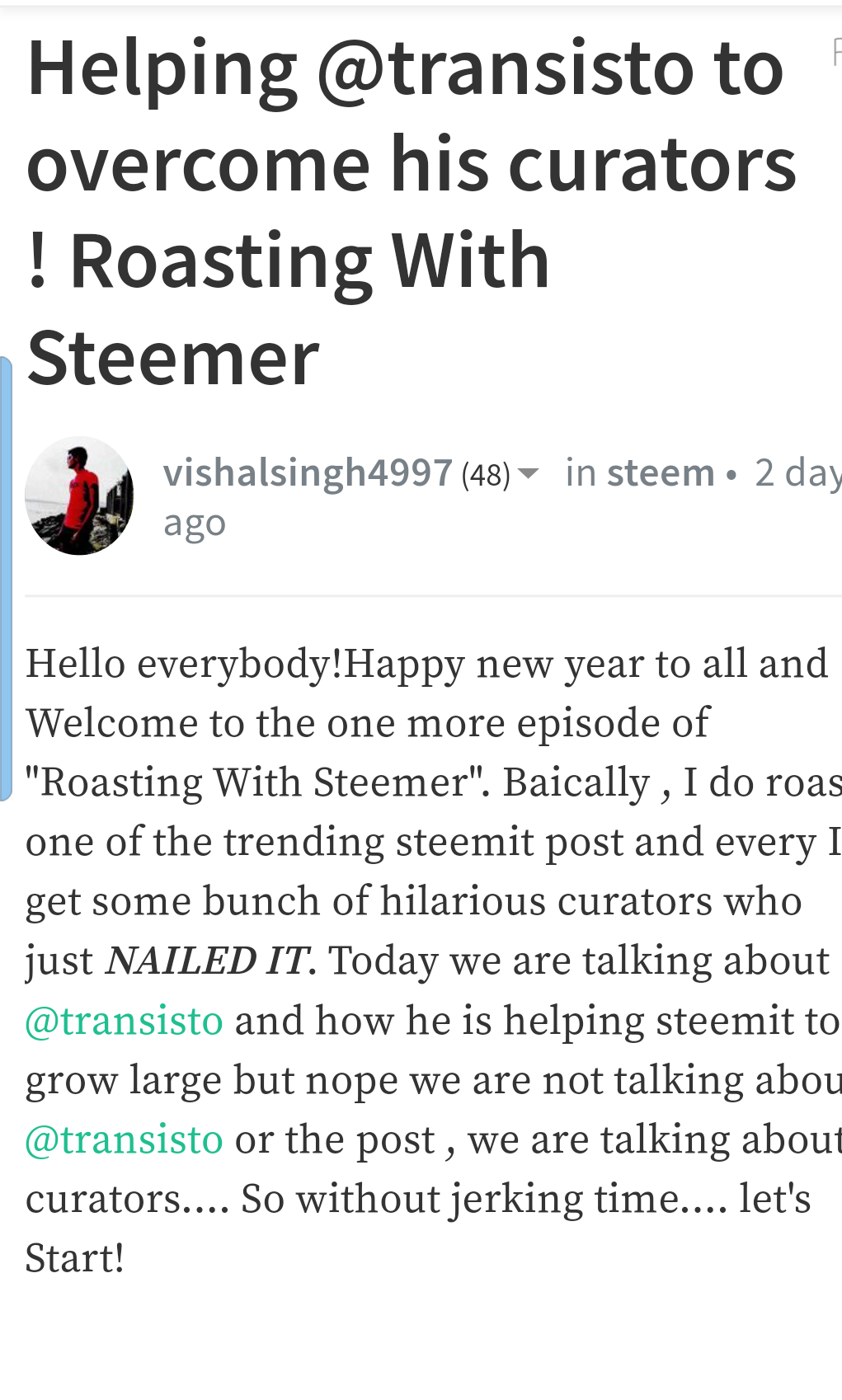Click the word "Steemer" in the title

point(173,358)
